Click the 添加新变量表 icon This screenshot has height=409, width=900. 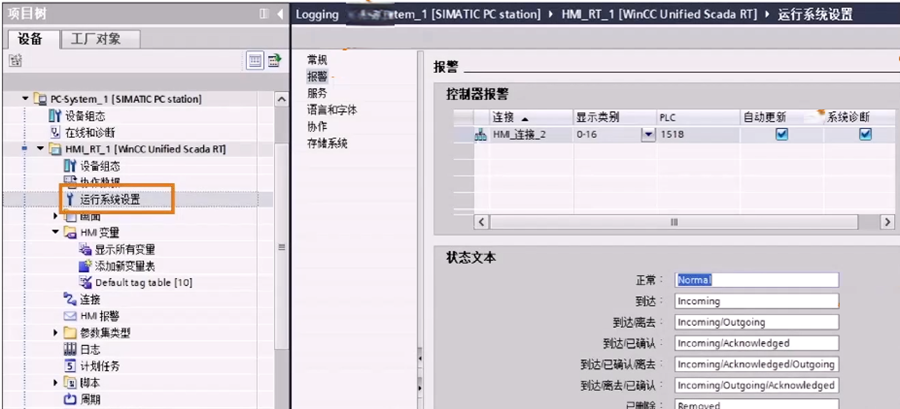coord(85,266)
